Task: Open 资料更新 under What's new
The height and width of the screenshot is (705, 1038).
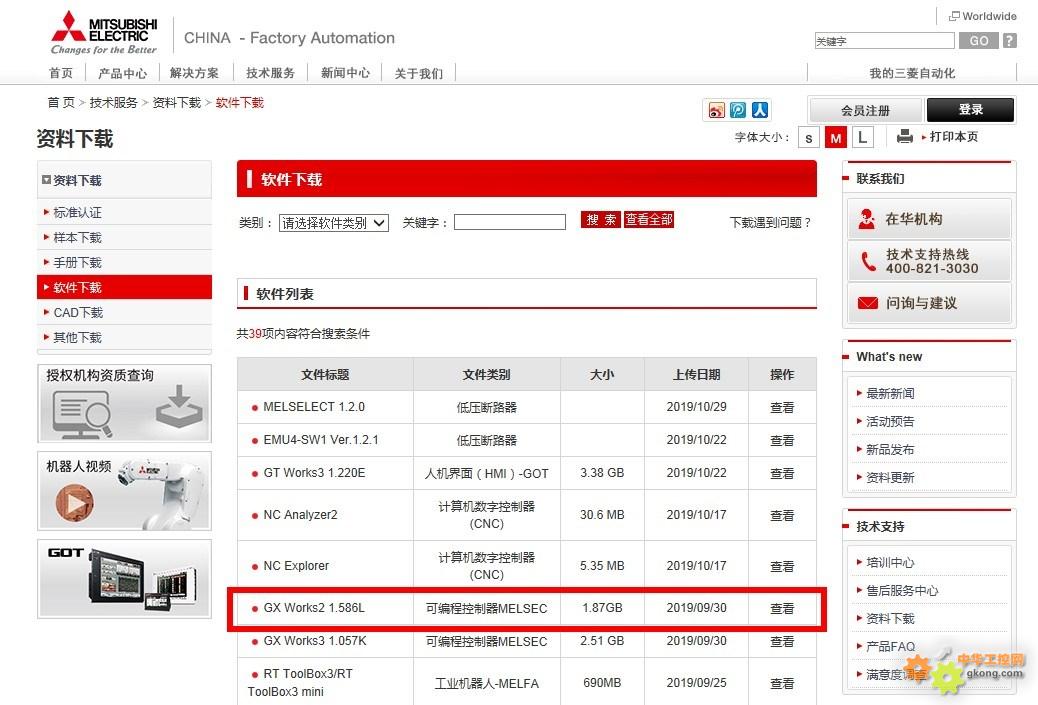Action: [x=890, y=477]
